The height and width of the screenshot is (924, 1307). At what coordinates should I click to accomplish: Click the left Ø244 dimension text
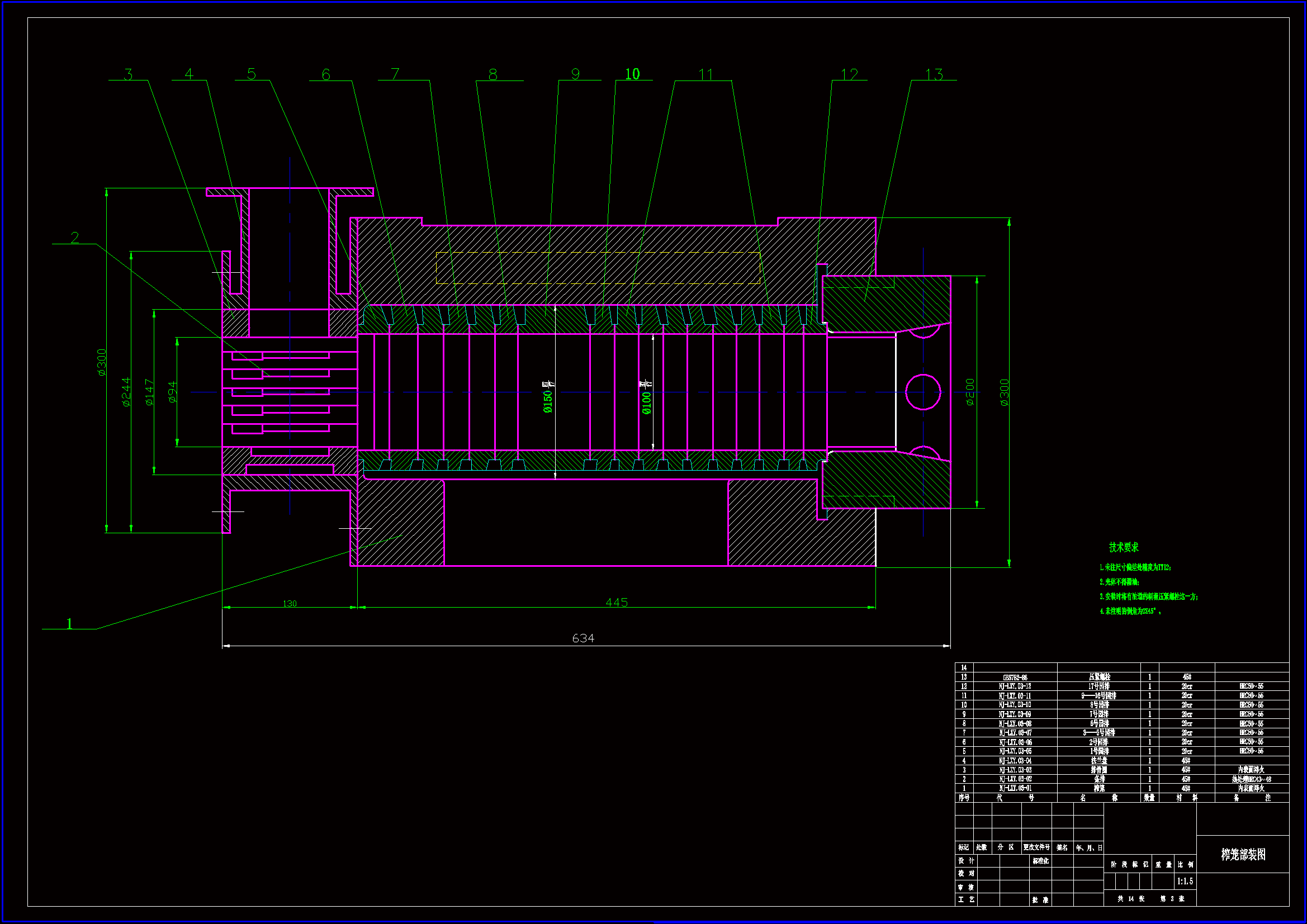126,392
